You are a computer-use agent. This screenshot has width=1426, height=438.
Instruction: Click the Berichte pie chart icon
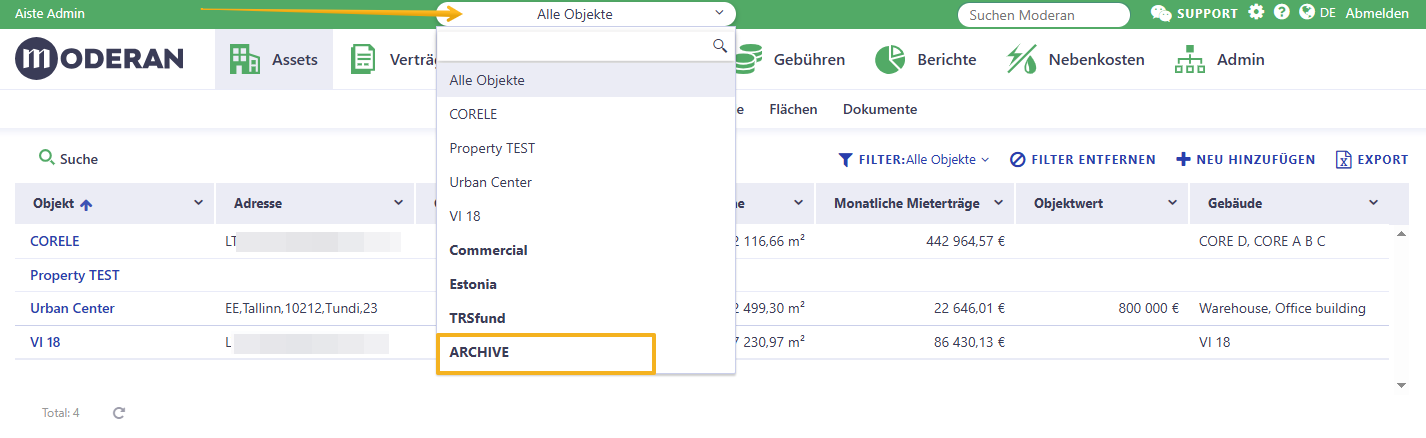(890, 59)
